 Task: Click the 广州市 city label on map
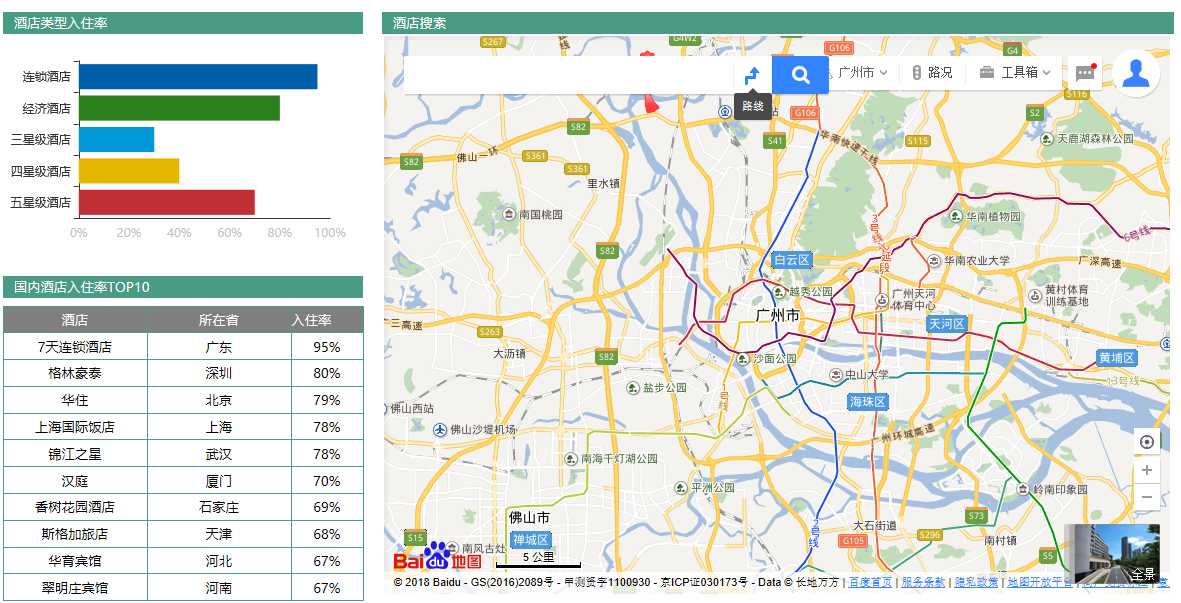point(778,316)
